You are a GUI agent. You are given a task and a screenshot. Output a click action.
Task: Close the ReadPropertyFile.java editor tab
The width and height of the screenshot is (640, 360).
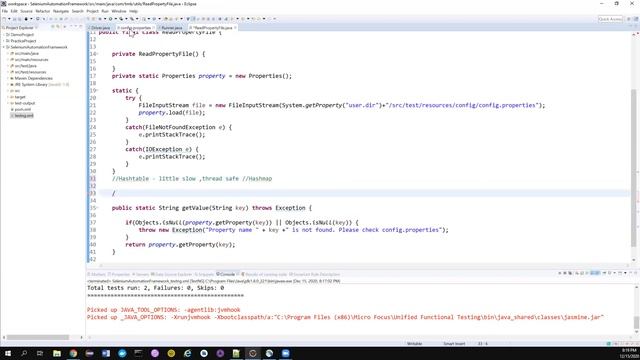coord(236,28)
